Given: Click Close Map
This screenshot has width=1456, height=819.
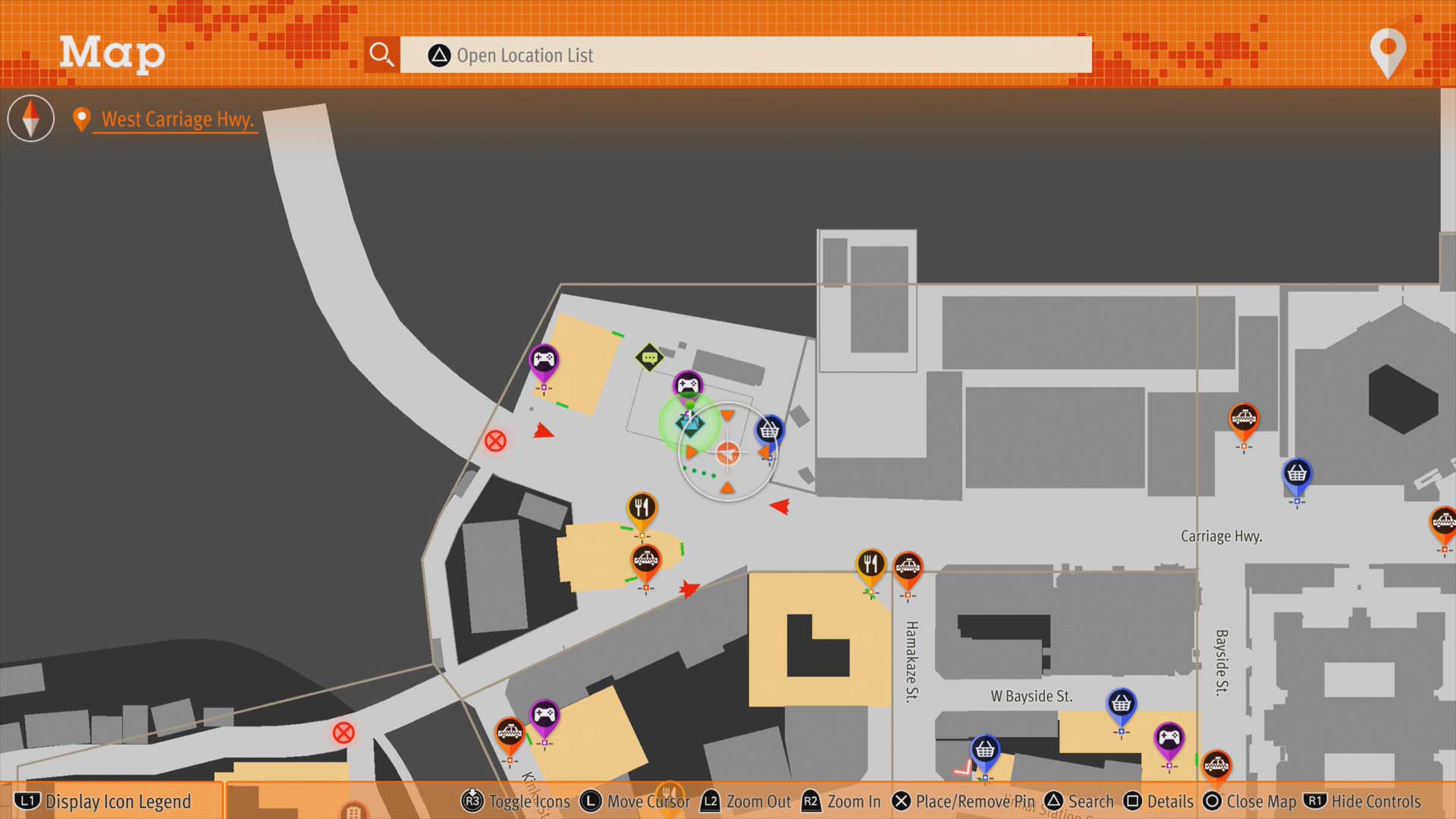Looking at the screenshot, I should click(x=1250, y=802).
